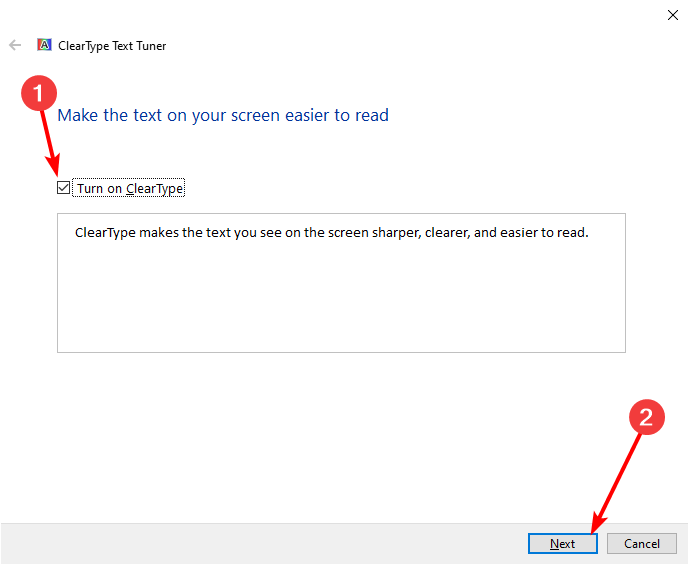Viewport: 689px width, 565px height.
Task: Toggle the Turn on ClearType checkbox
Action: 64,188
